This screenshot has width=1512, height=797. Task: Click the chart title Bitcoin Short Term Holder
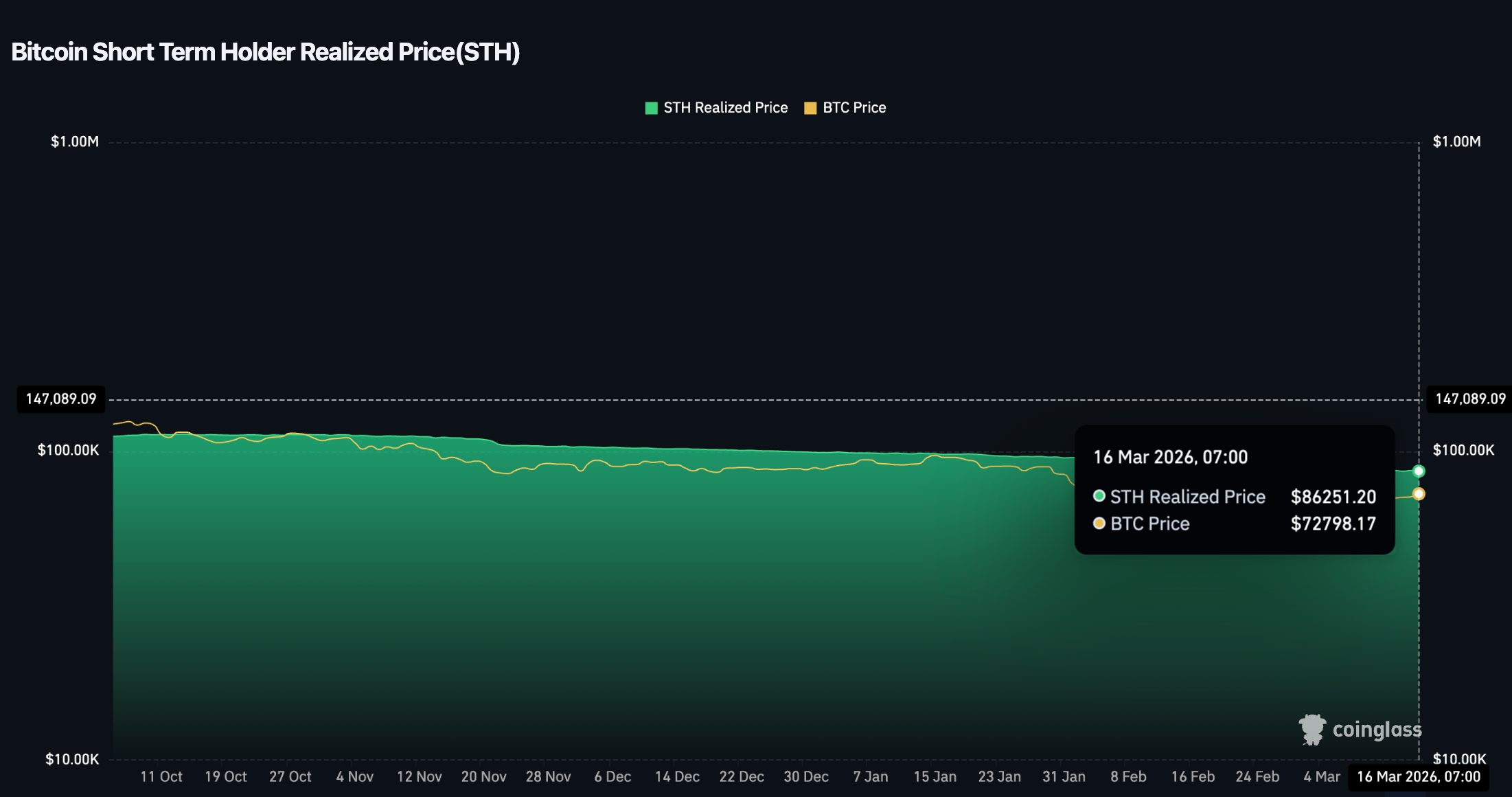[x=265, y=52]
